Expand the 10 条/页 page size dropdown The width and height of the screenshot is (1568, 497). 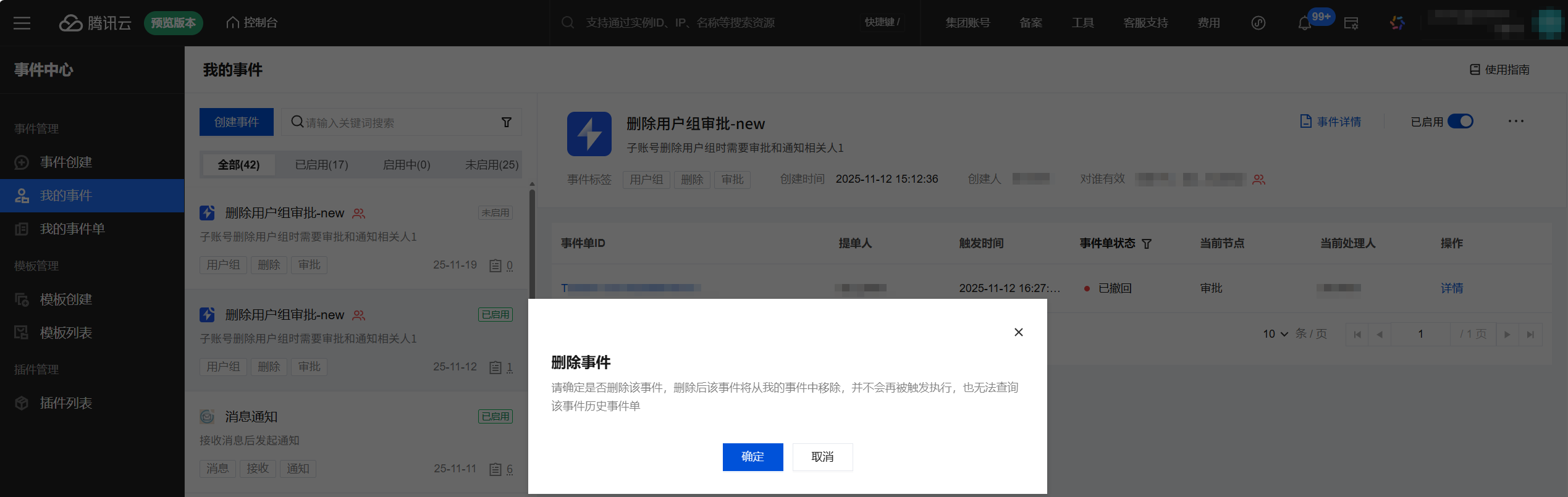tap(1276, 334)
